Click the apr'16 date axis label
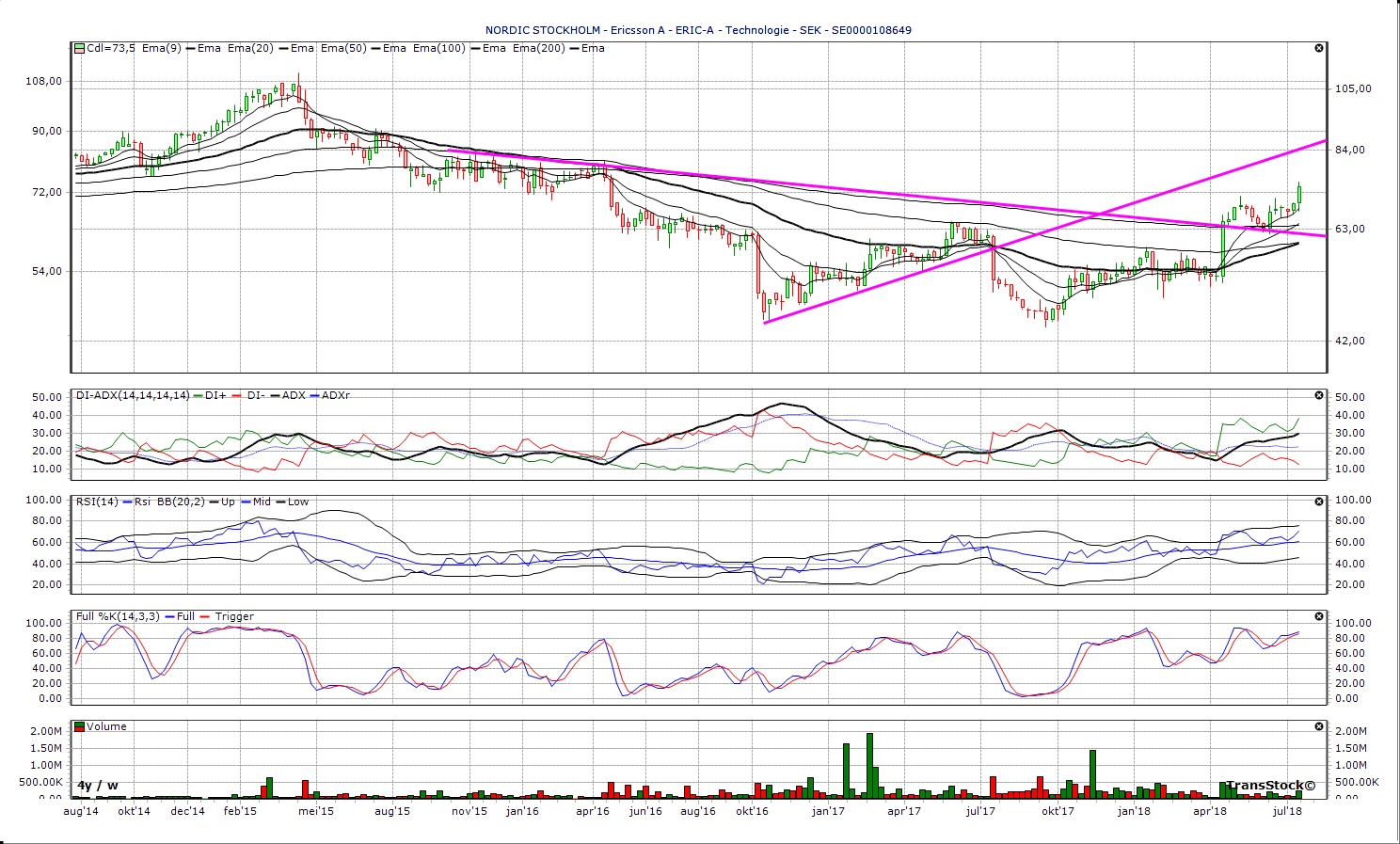Screen dimensions: 1400x844 click(x=593, y=810)
